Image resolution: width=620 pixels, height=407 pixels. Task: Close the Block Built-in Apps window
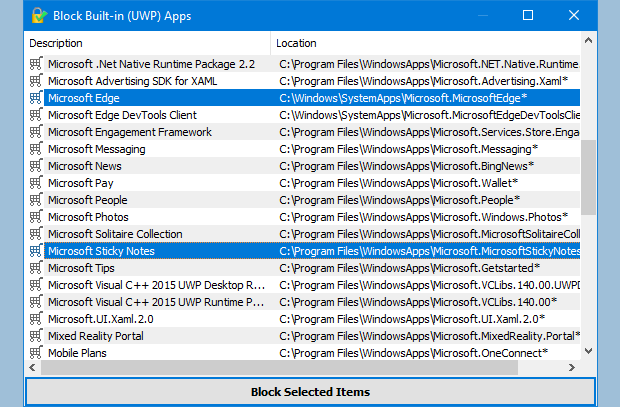click(574, 15)
